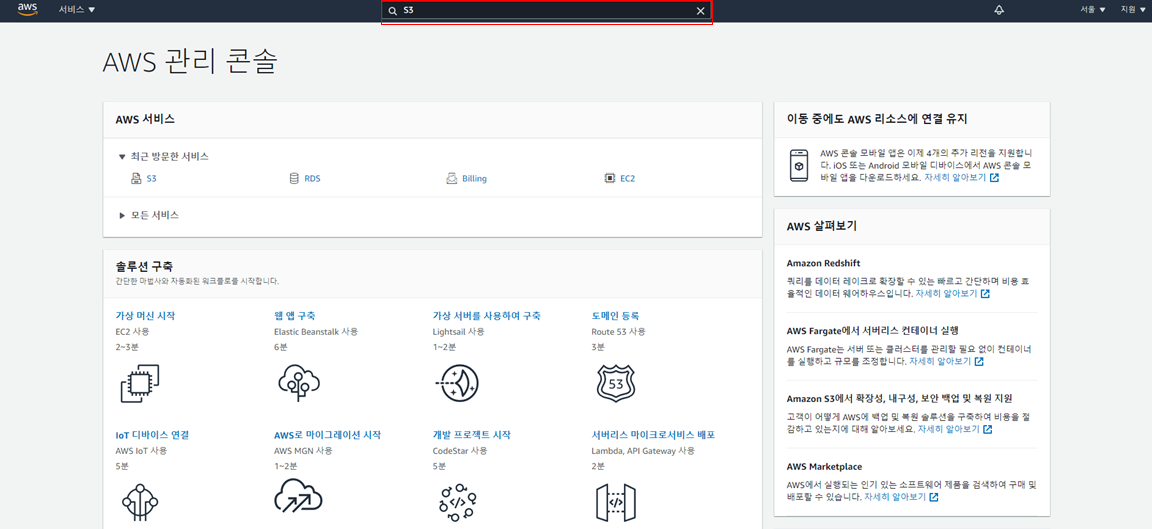Click 도메인 등록 link
The width and height of the screenshot is (1152, 529).
coord(615,316)
